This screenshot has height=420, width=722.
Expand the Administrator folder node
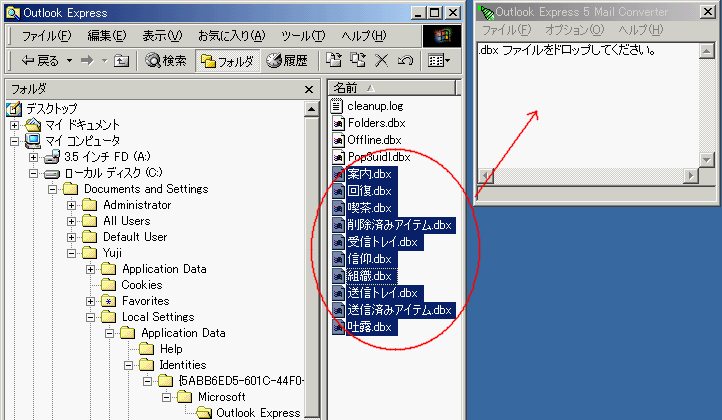coord(71,205)
